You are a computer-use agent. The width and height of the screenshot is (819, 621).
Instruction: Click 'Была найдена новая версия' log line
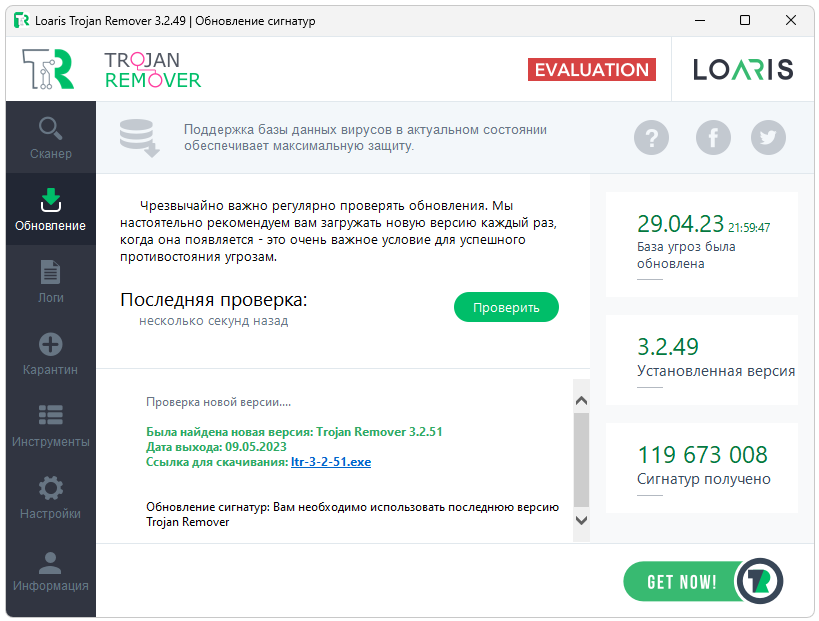(x=294, y=432)
